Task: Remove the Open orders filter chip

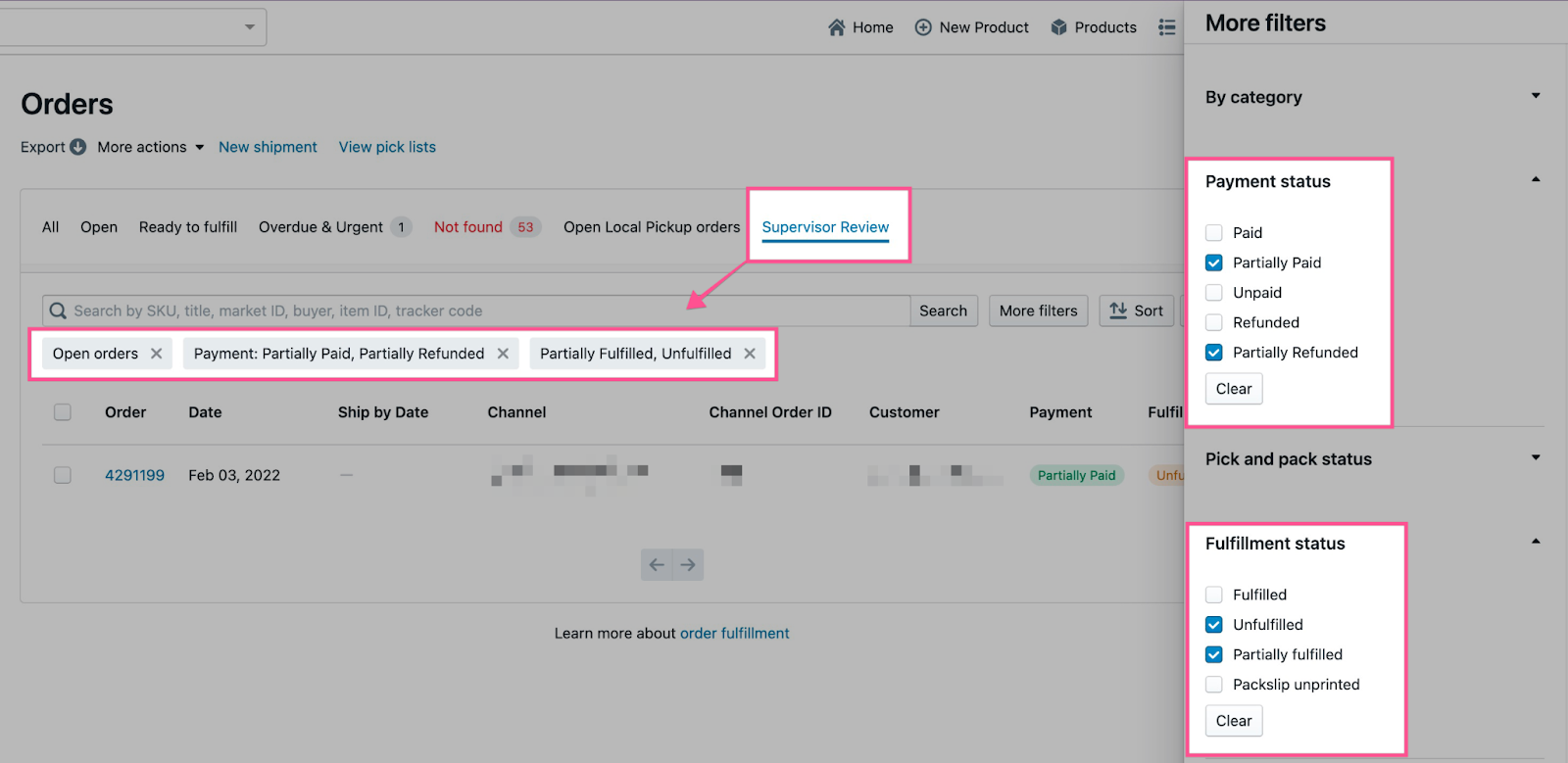Action: pos(157,354)
